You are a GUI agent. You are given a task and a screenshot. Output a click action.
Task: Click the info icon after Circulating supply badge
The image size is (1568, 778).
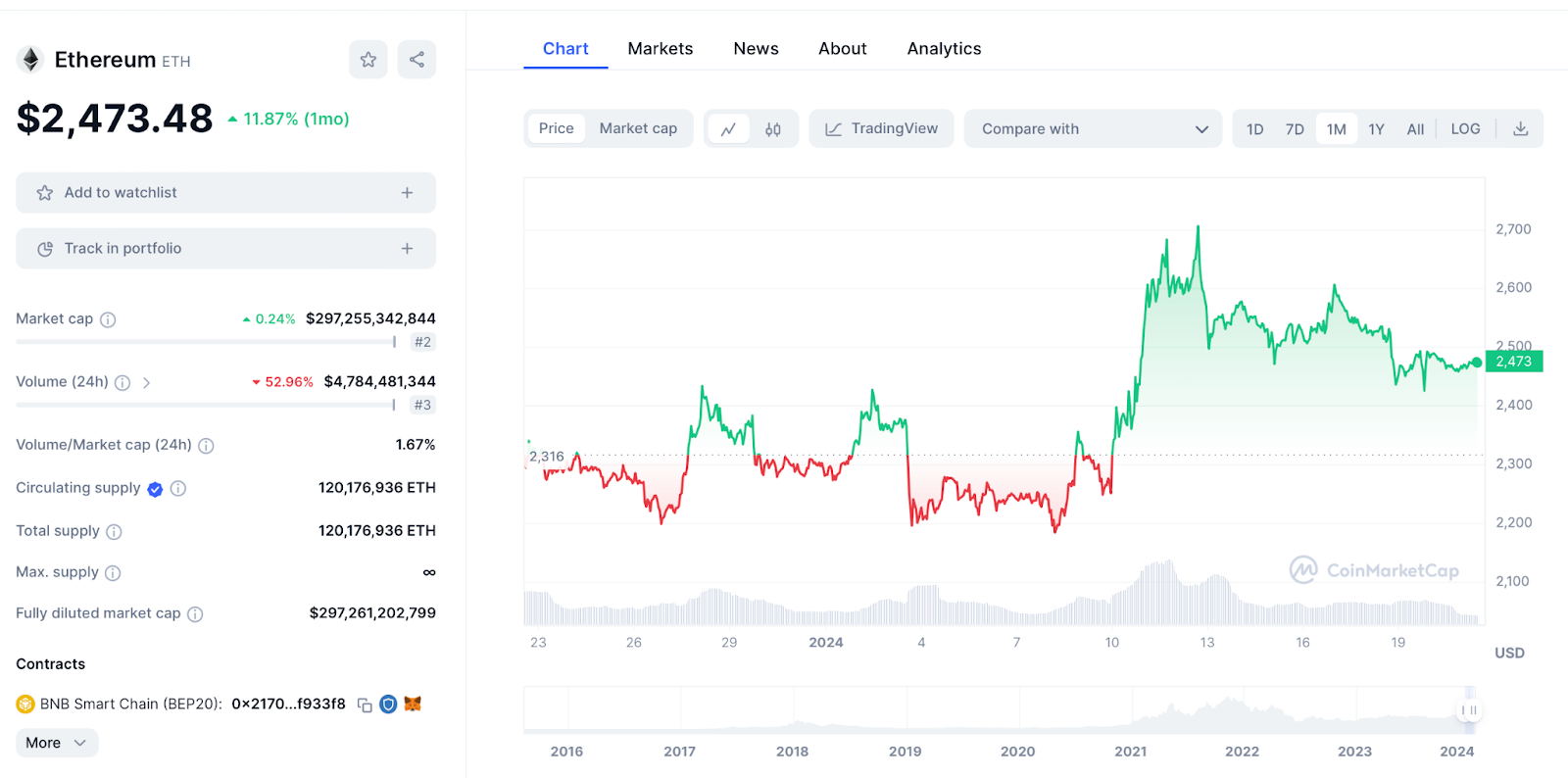(x=178, y=488)
